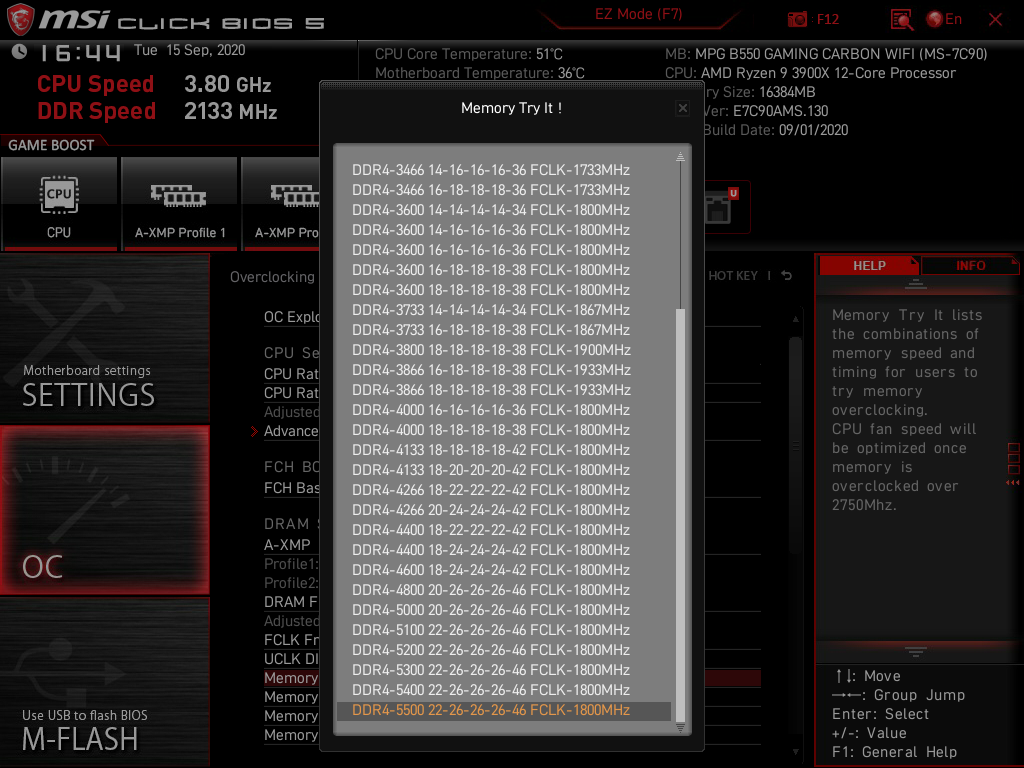Click the Memory Try It list scrollbar thumb
Screen dimensions: 1024x768
(680, 515)
